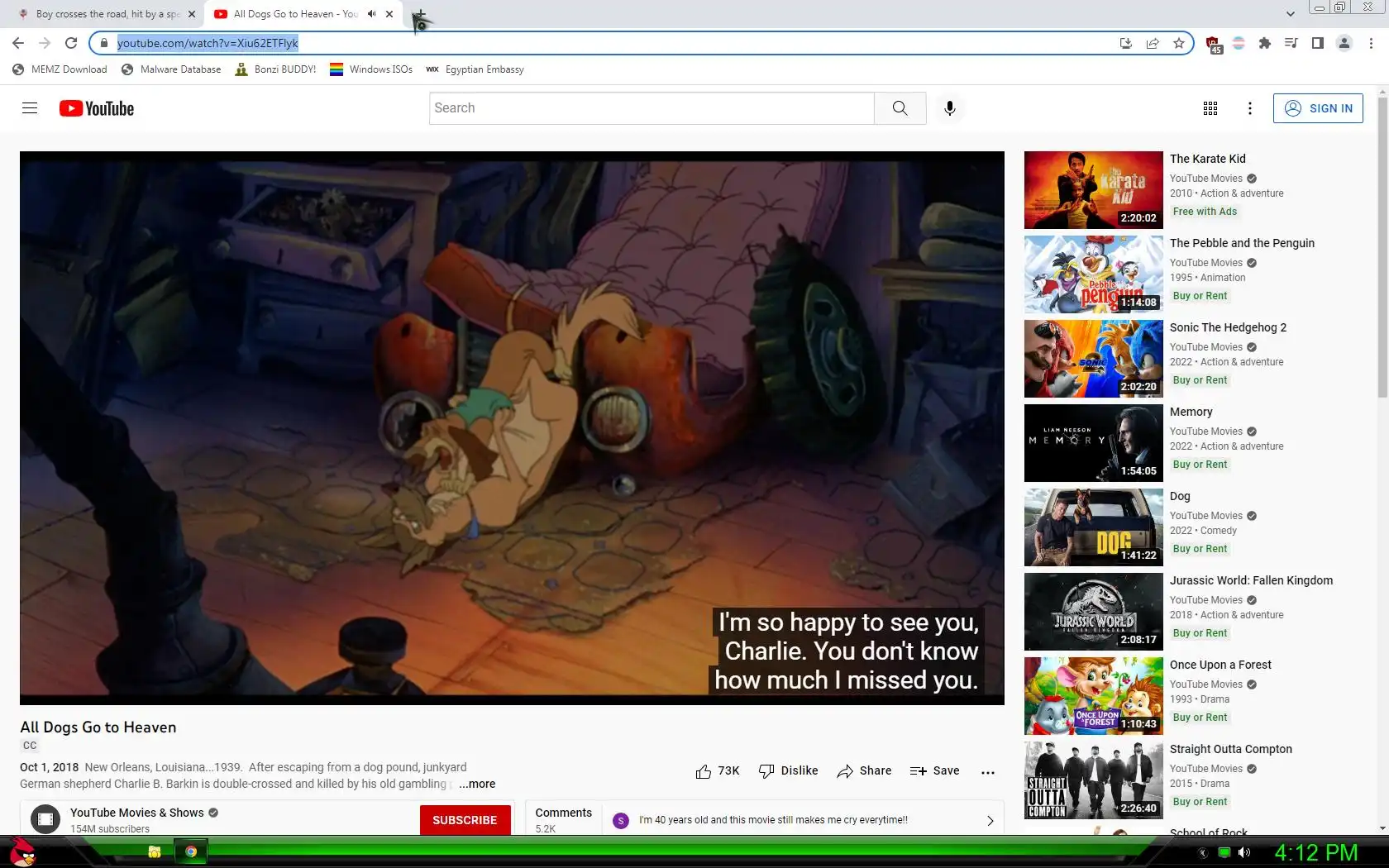
Task: Click the 'Free with Ads' badge
Action: [1205, 212]
